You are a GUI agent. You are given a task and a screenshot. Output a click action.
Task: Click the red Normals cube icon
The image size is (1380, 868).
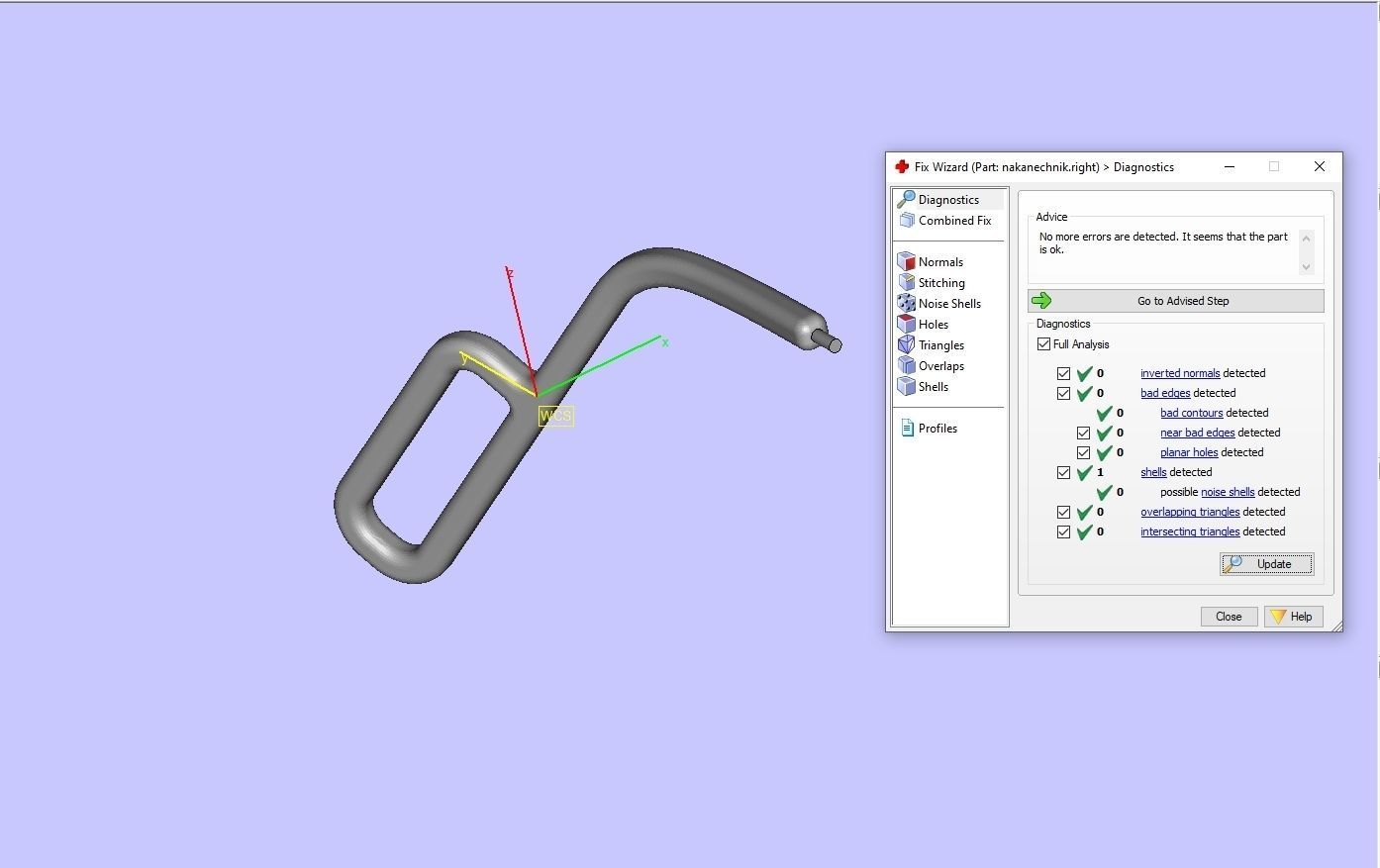(x=906, y=262)
